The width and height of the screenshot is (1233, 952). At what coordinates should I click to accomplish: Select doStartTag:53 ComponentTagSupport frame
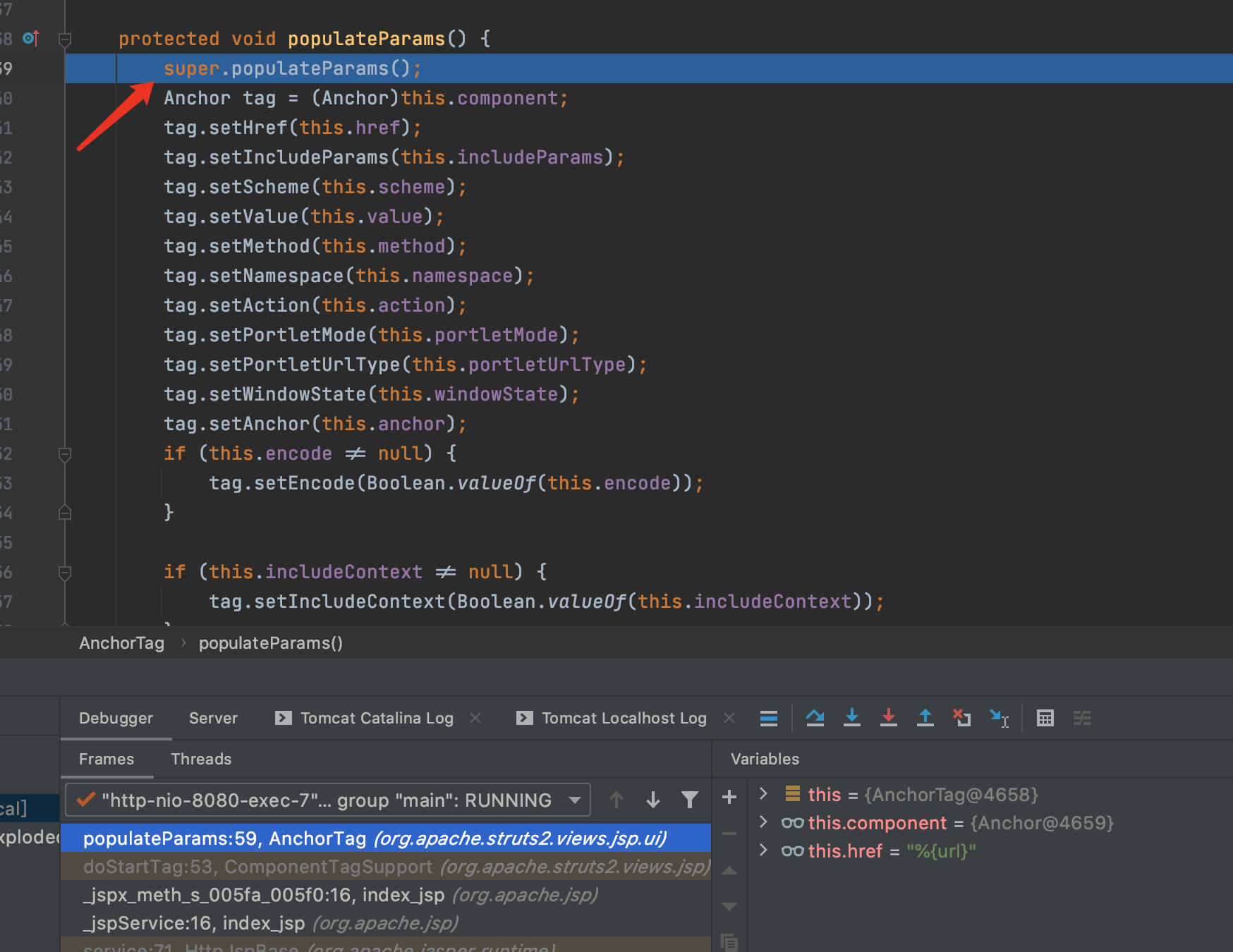click(386, 867)
